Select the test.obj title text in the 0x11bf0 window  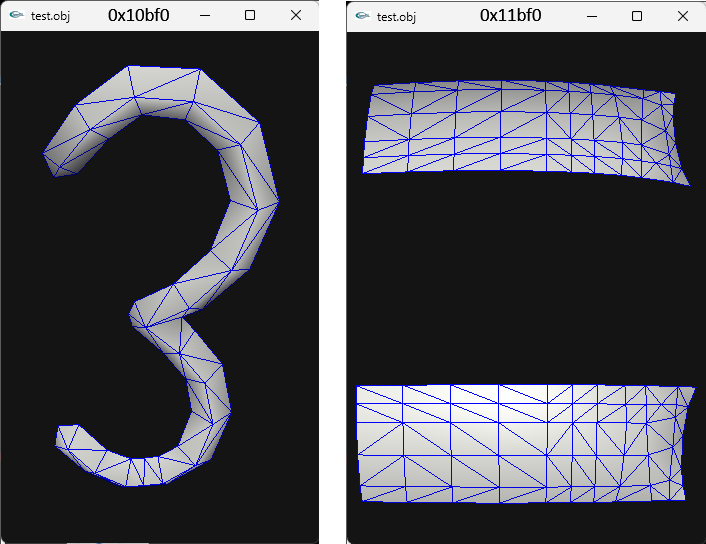[x=396, y=16]
